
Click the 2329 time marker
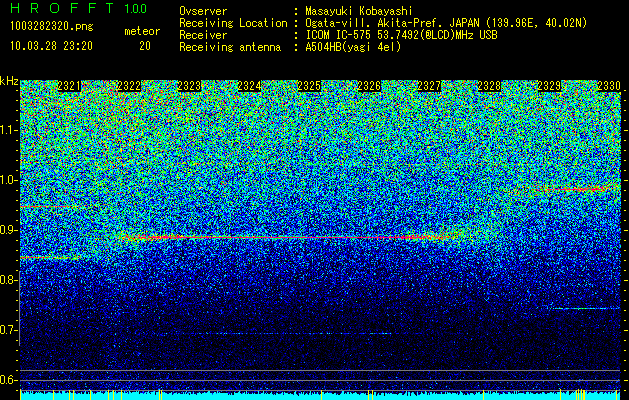point(549,86)
